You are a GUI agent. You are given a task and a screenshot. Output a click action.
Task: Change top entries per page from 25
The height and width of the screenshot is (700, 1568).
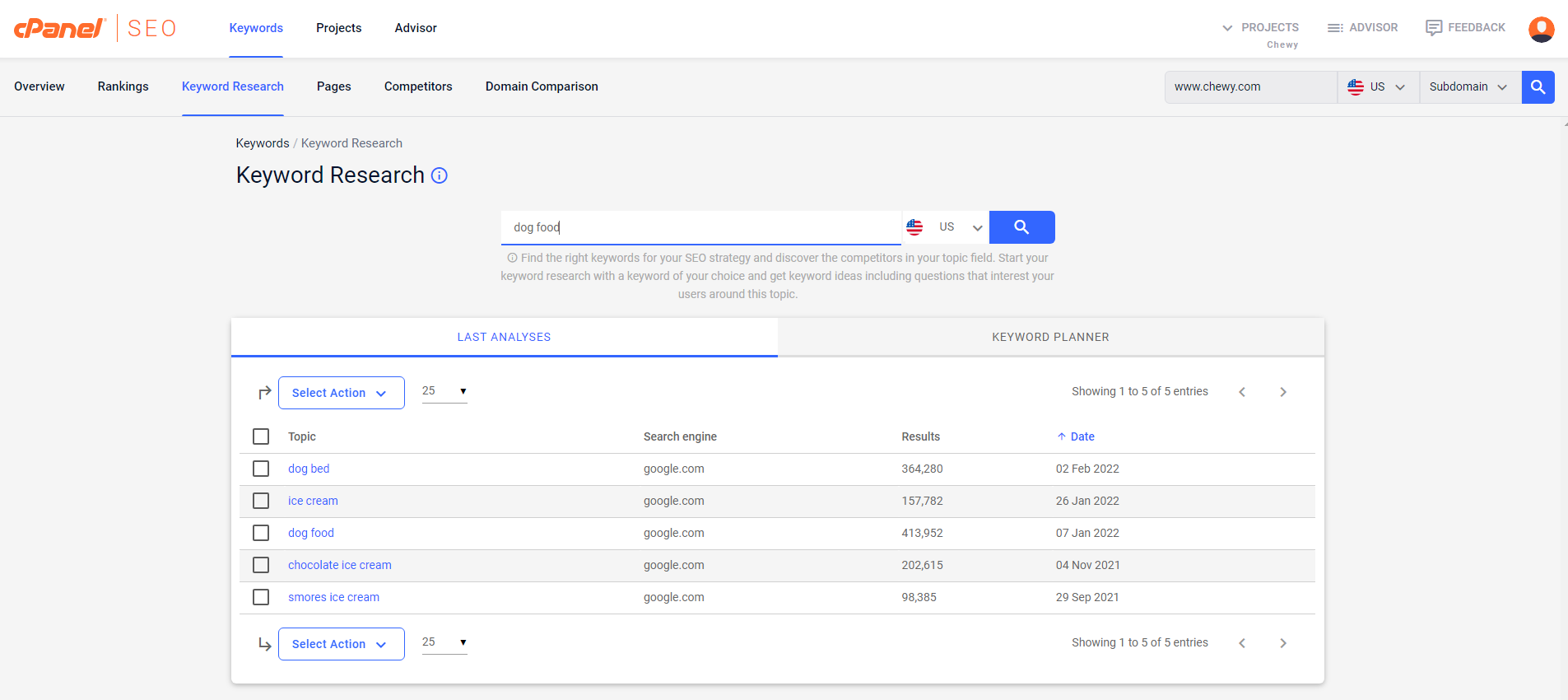444,391
